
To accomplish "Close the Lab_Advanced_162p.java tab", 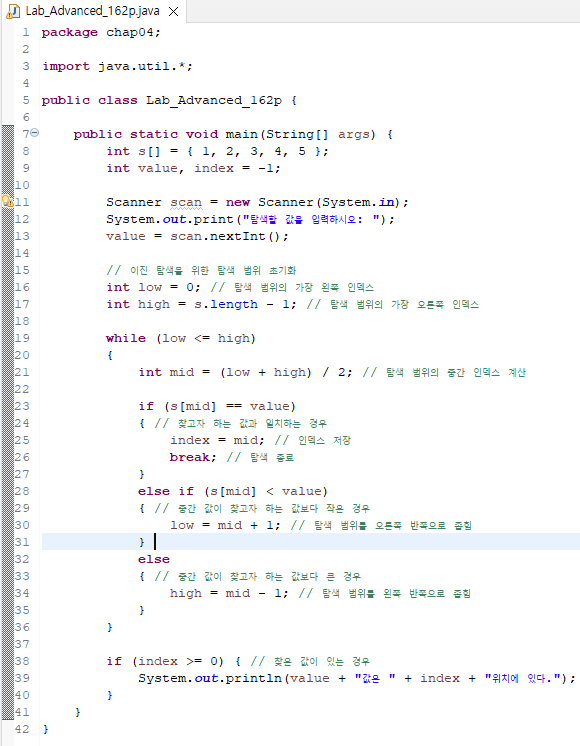I will [174, 11].
